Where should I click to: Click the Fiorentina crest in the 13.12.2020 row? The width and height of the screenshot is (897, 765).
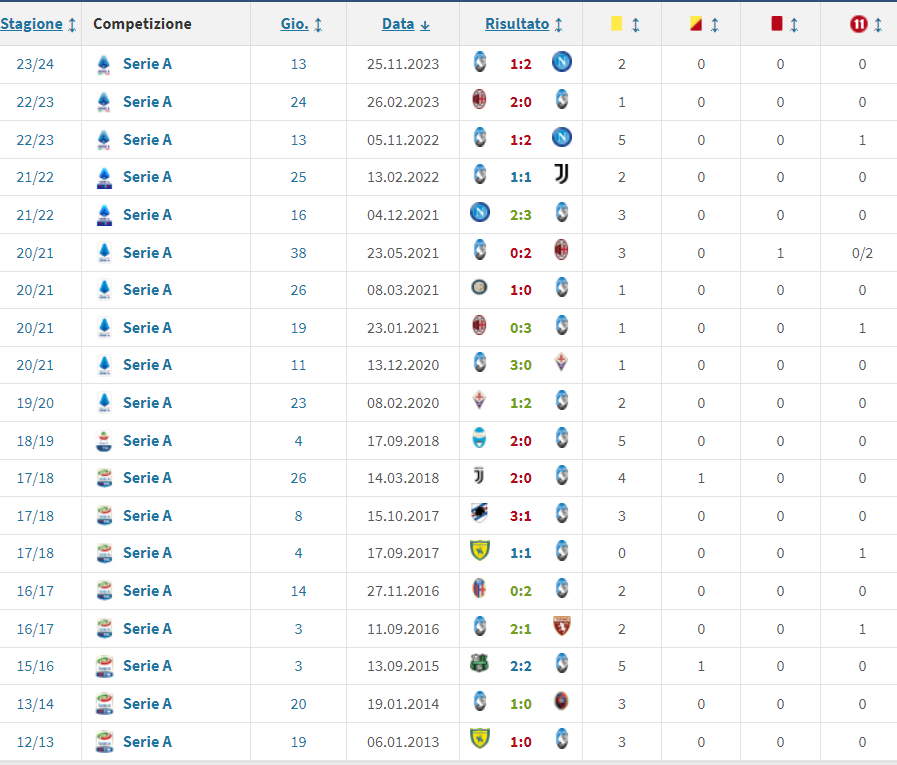pos(562,365)
